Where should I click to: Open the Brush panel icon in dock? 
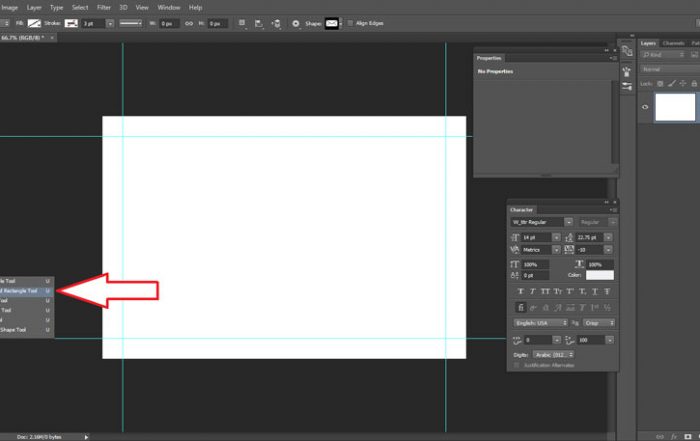pos(627,86)
